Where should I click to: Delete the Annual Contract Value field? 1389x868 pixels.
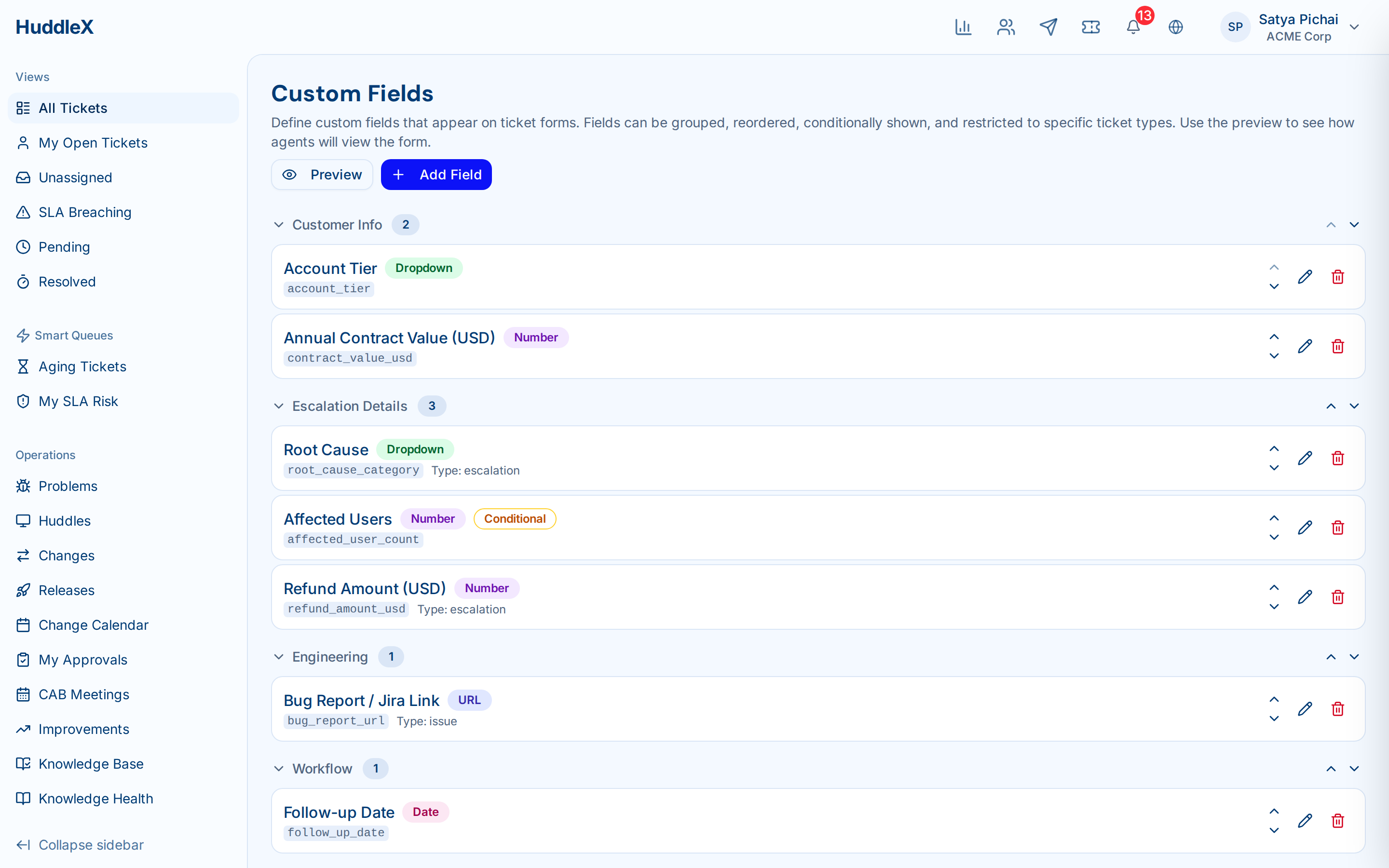(1337, 346)
